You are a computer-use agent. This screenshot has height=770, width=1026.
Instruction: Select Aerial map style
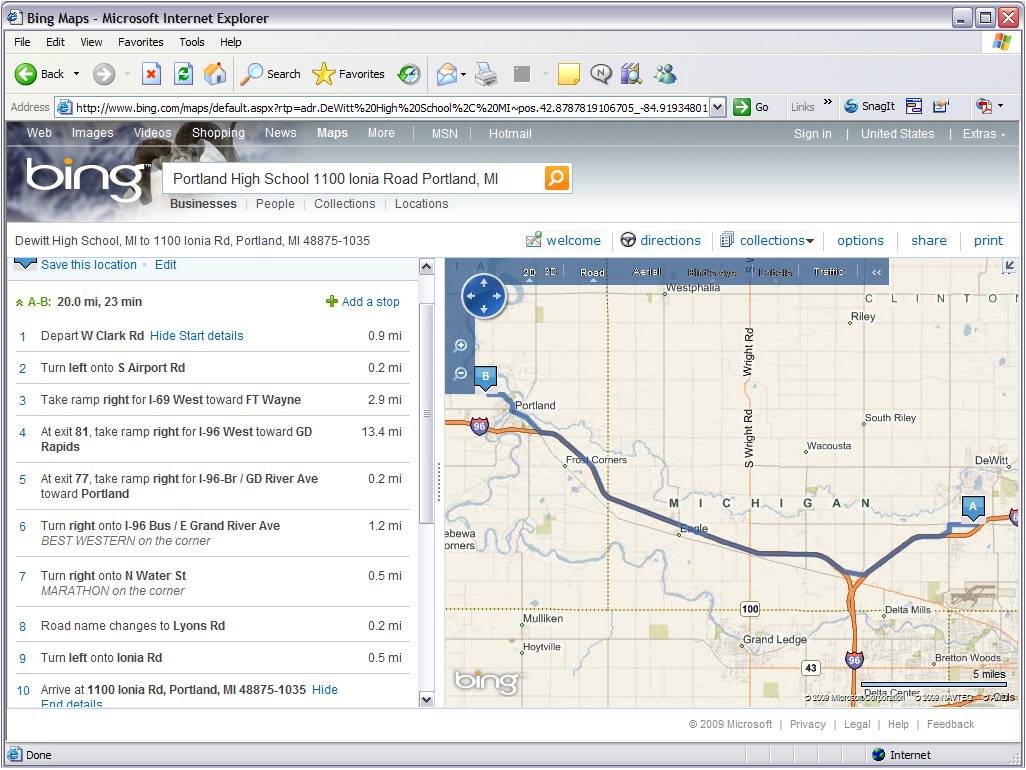[647, 271]
